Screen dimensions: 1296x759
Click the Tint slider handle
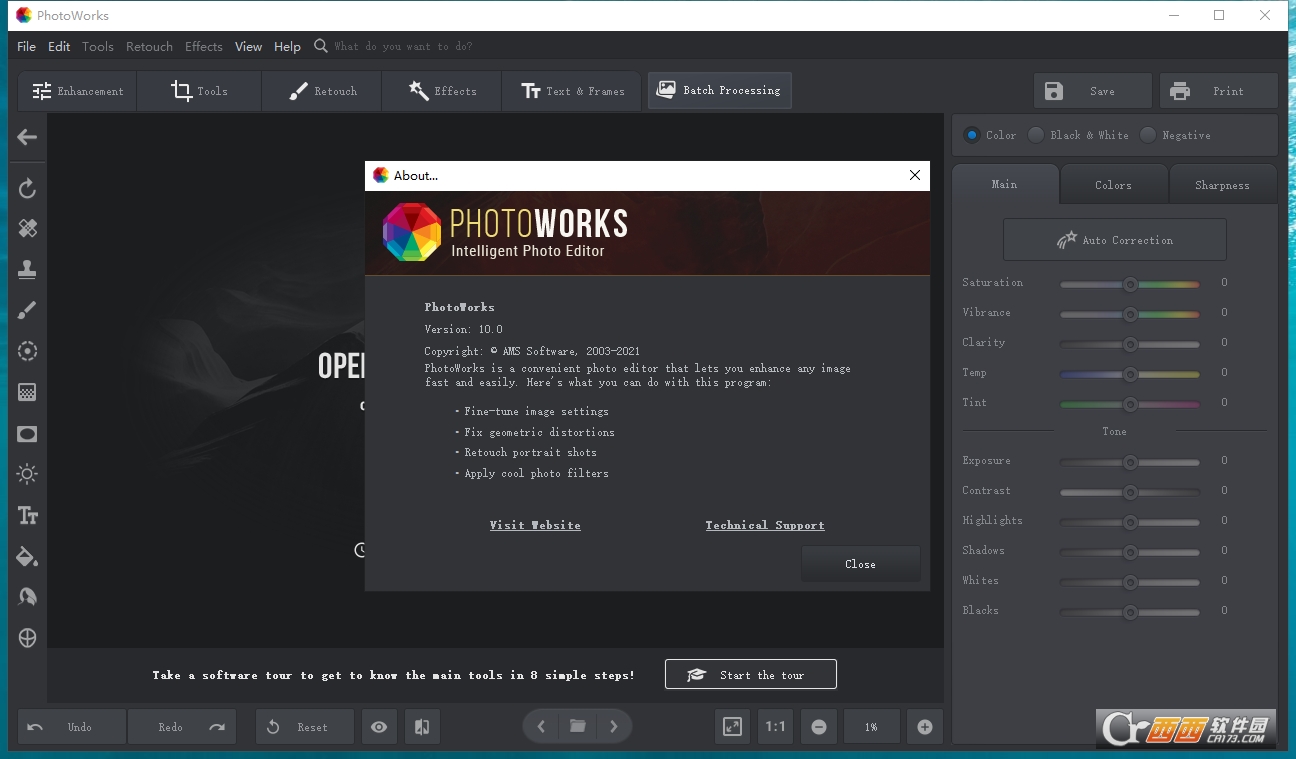[x=1130, y=404]
